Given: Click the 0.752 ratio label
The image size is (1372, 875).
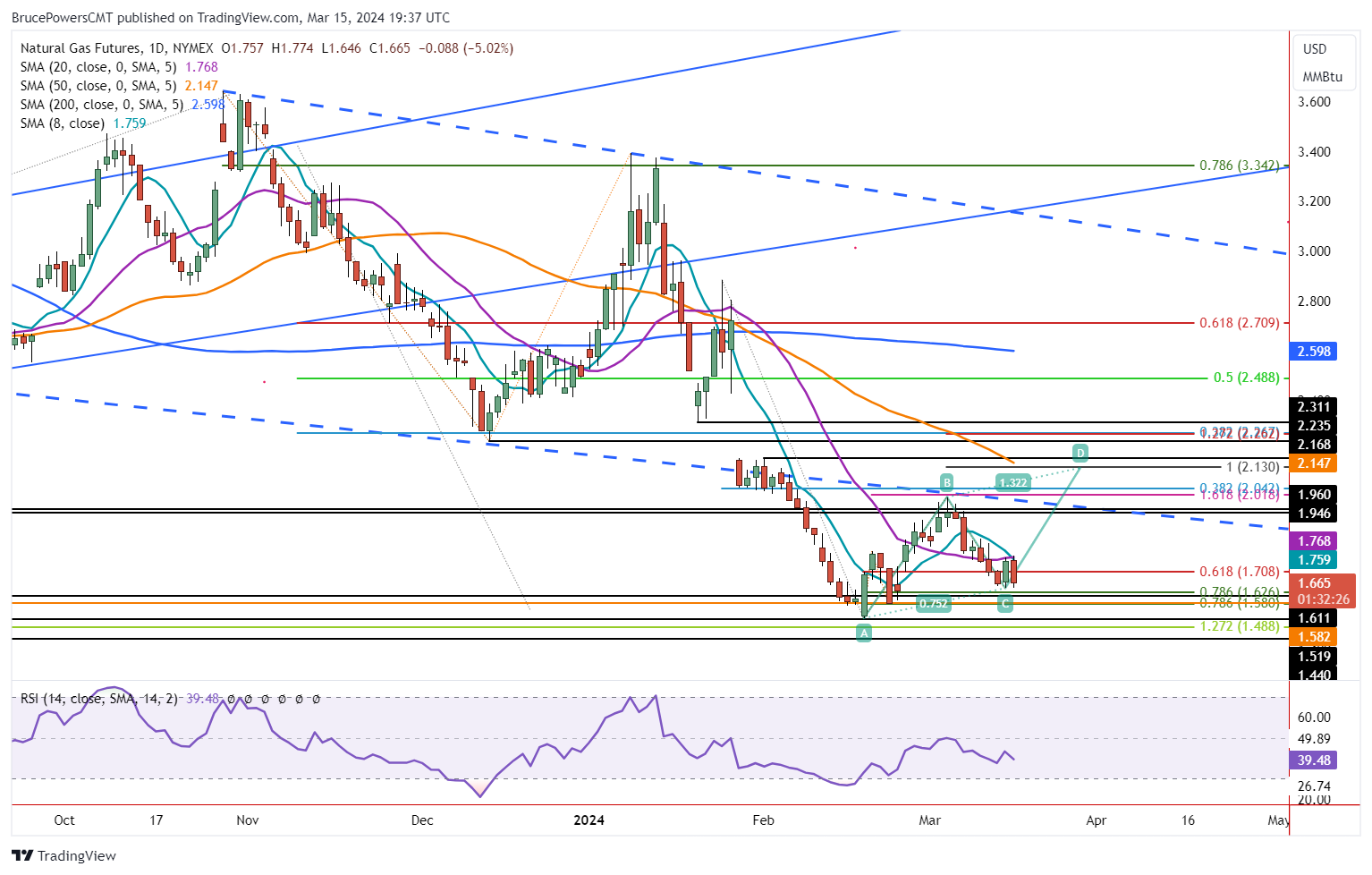Looking at the screenshot, I should coord(933,604).
